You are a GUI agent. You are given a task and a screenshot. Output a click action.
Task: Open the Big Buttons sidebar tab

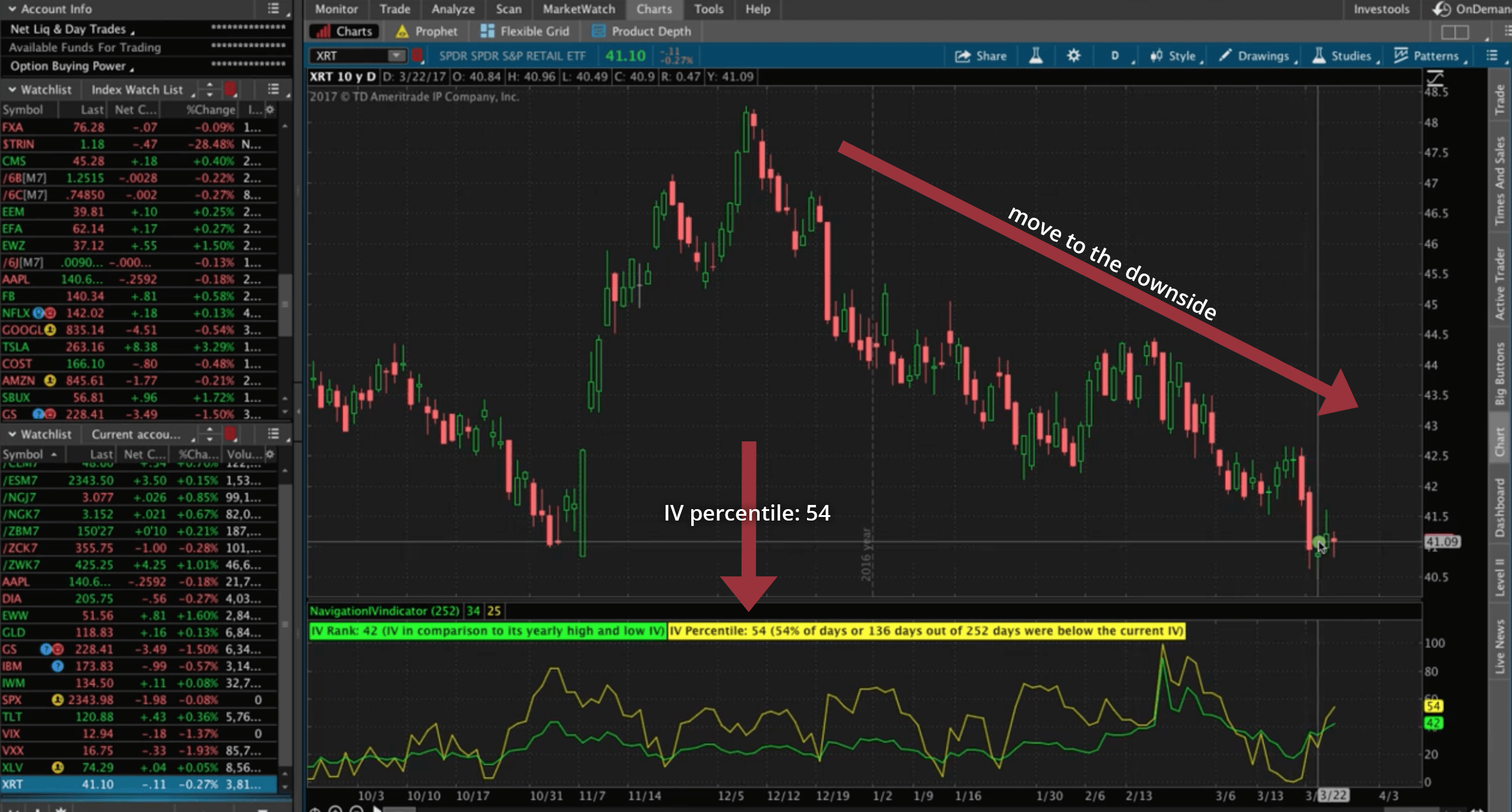[1500, 373]
